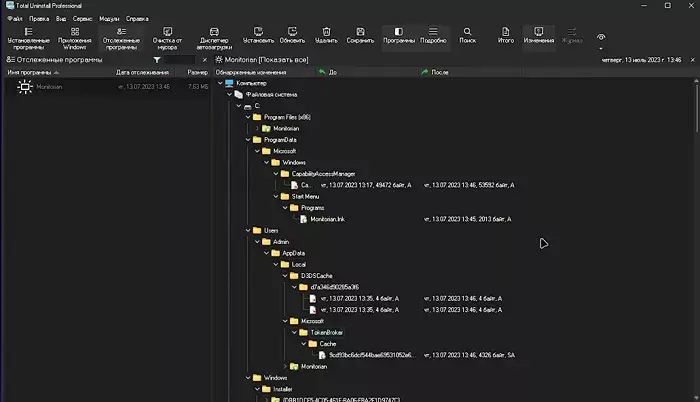Toggle the Программы panel view
The width and height of the screenshot is (700, 402).
tap(399, 37)
